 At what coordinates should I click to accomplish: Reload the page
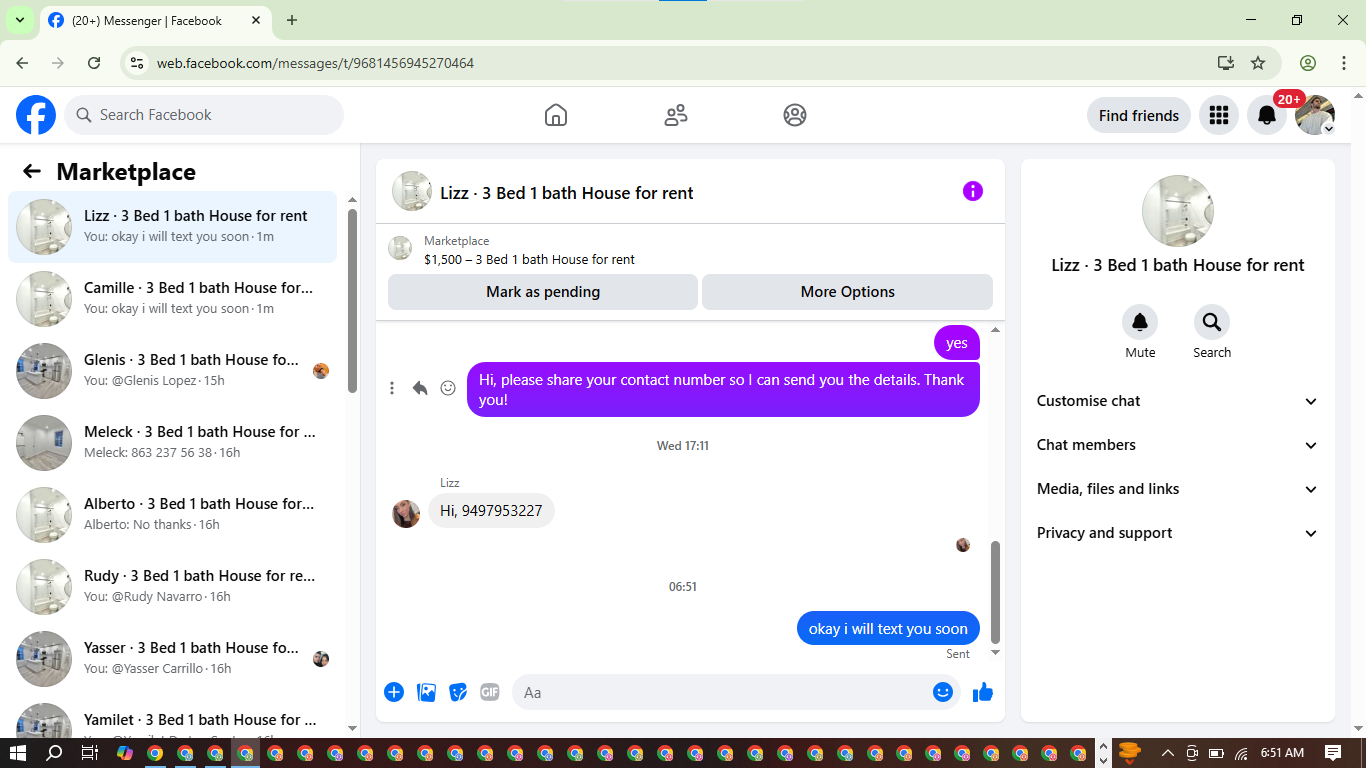coord(94,63)
